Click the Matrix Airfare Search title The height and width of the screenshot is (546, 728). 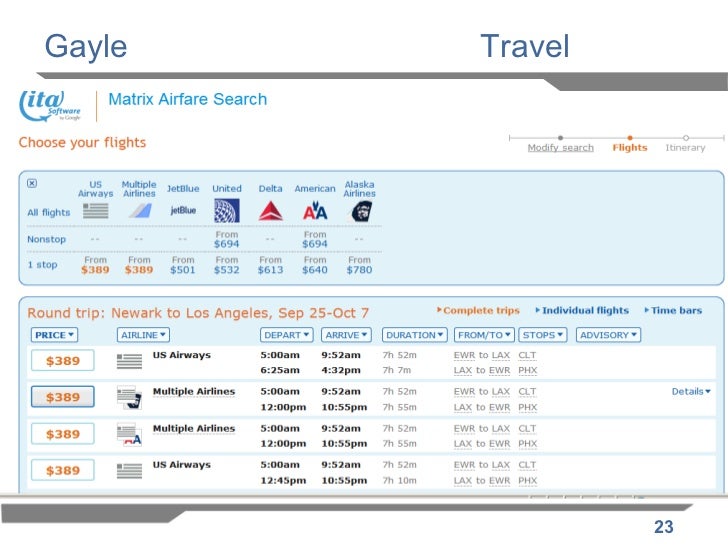click(x=188, y=99)
